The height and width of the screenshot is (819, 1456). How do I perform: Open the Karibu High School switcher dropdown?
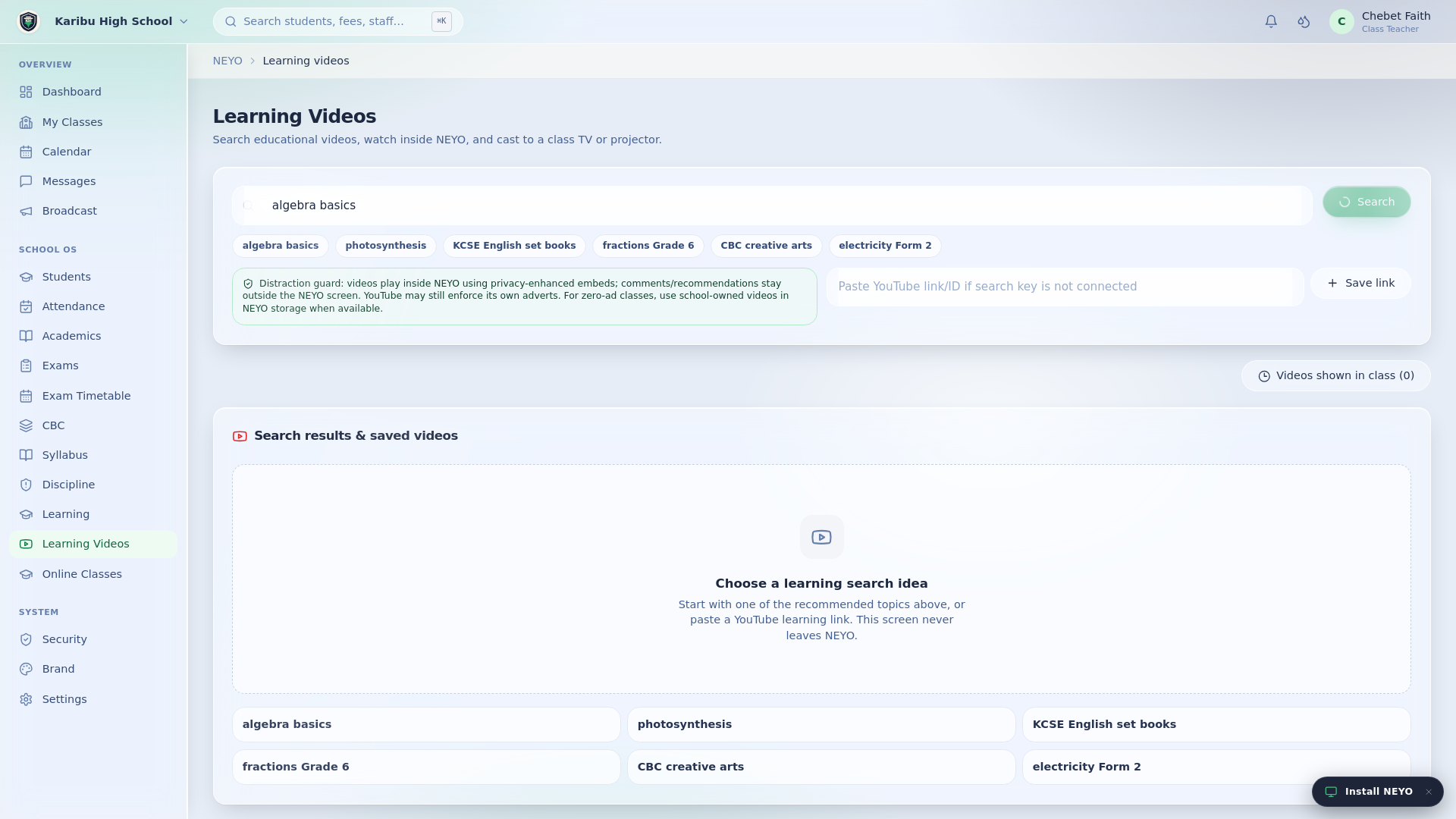coord(121,21)
